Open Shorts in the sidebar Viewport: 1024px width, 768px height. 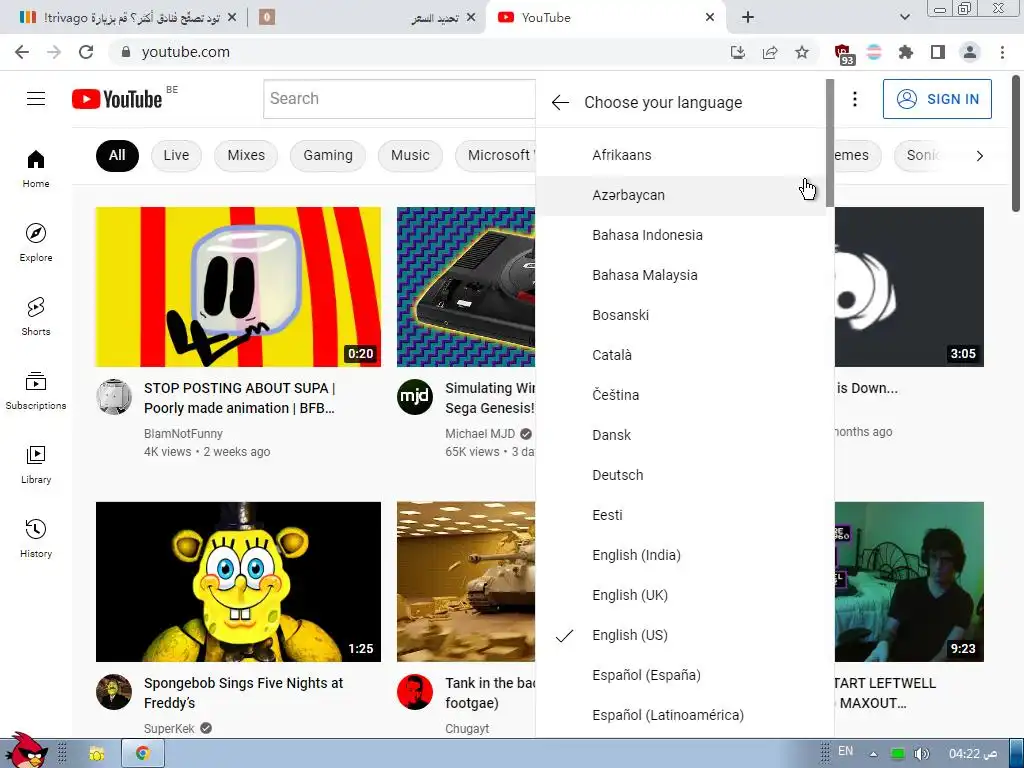pos(36,317)
